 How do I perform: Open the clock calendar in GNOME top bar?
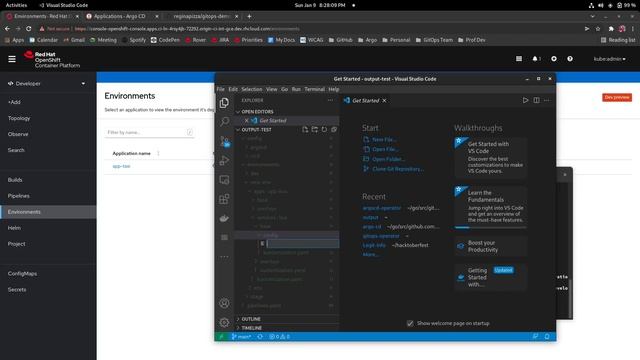(320, 5)
